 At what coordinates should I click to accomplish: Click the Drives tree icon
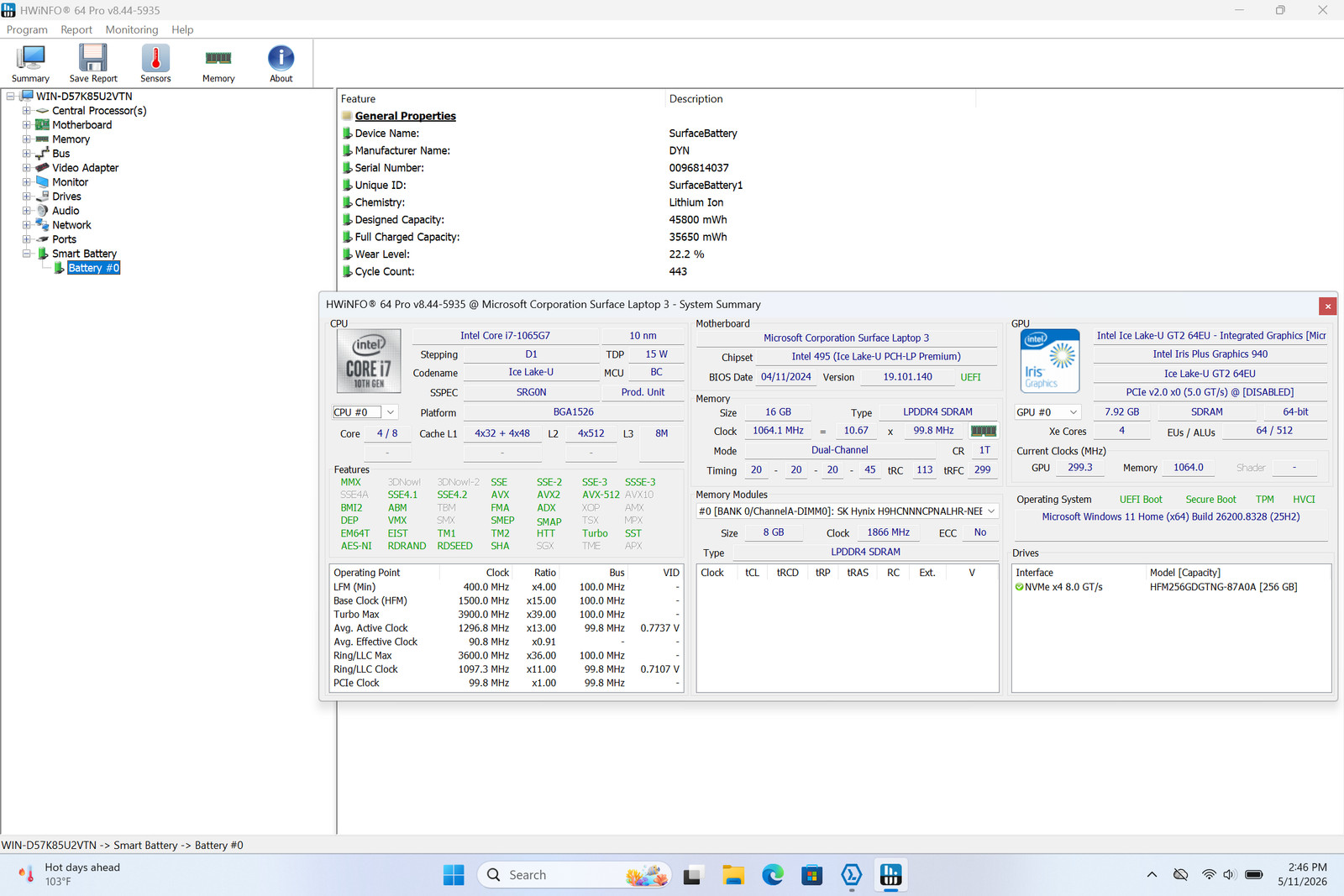pyautogui.click(x=42, y=196)
